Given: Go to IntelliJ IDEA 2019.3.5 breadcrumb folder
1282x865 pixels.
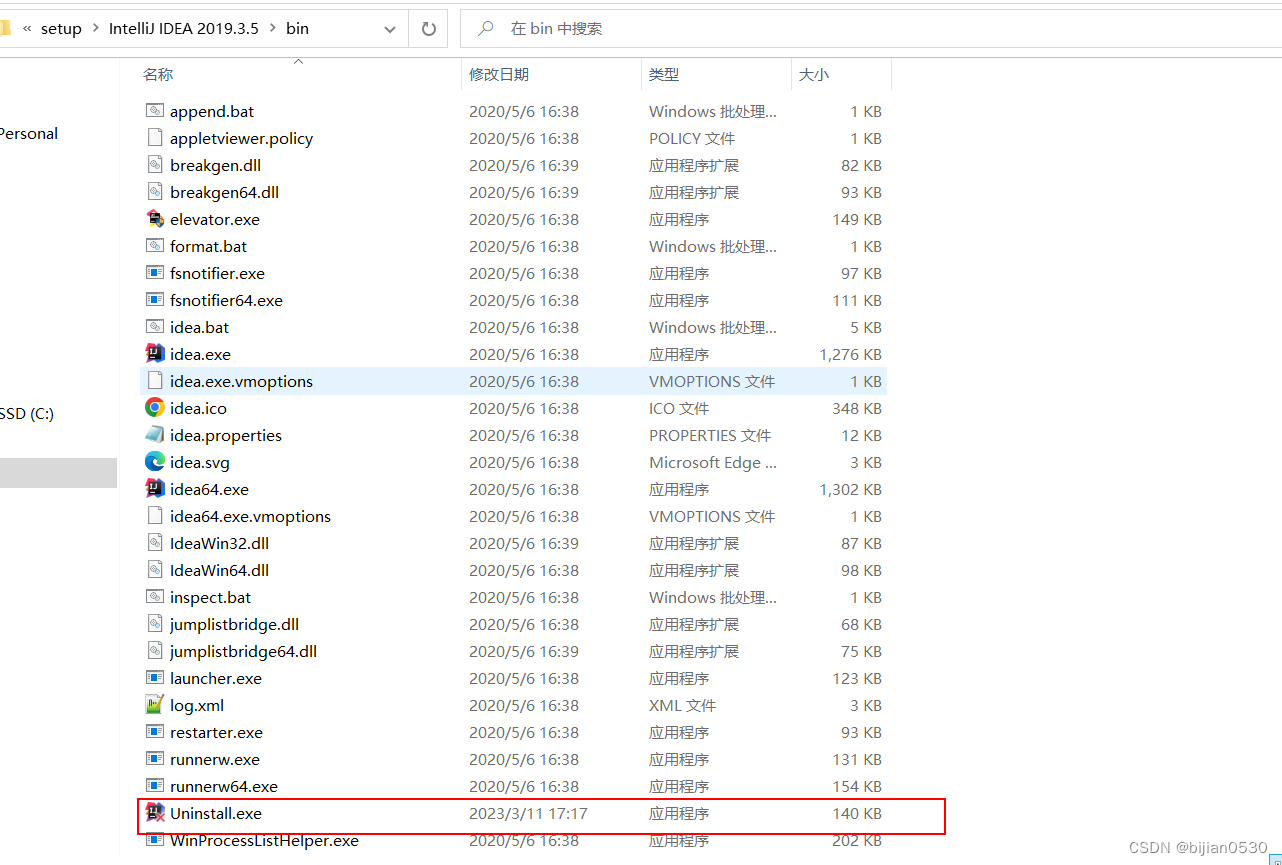Looking at the screenshot, I should click(x=182, y=29).
